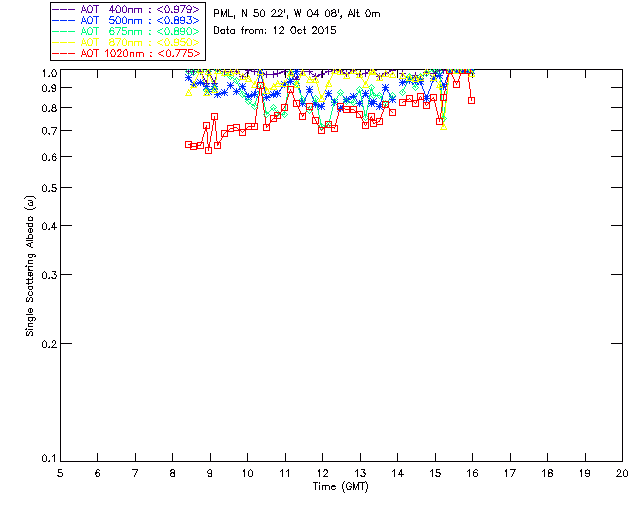Click the x-axis label 12
Image resolution: width=640 pixels, height=512 pixels.
coord(322,473)
